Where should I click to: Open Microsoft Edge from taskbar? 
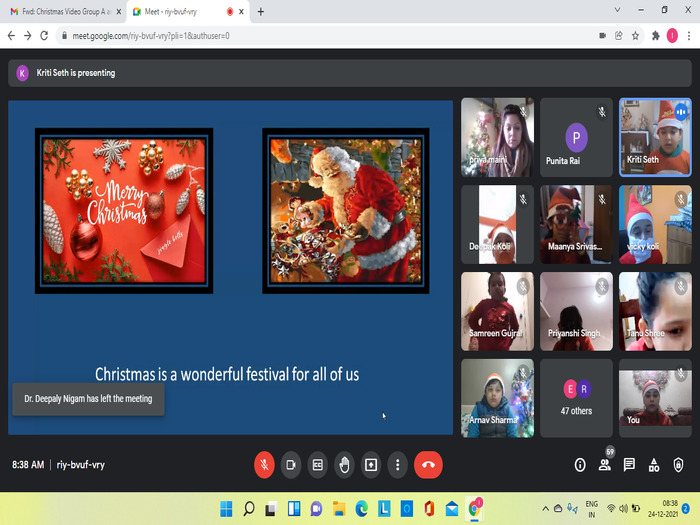[x=361, y=508]
